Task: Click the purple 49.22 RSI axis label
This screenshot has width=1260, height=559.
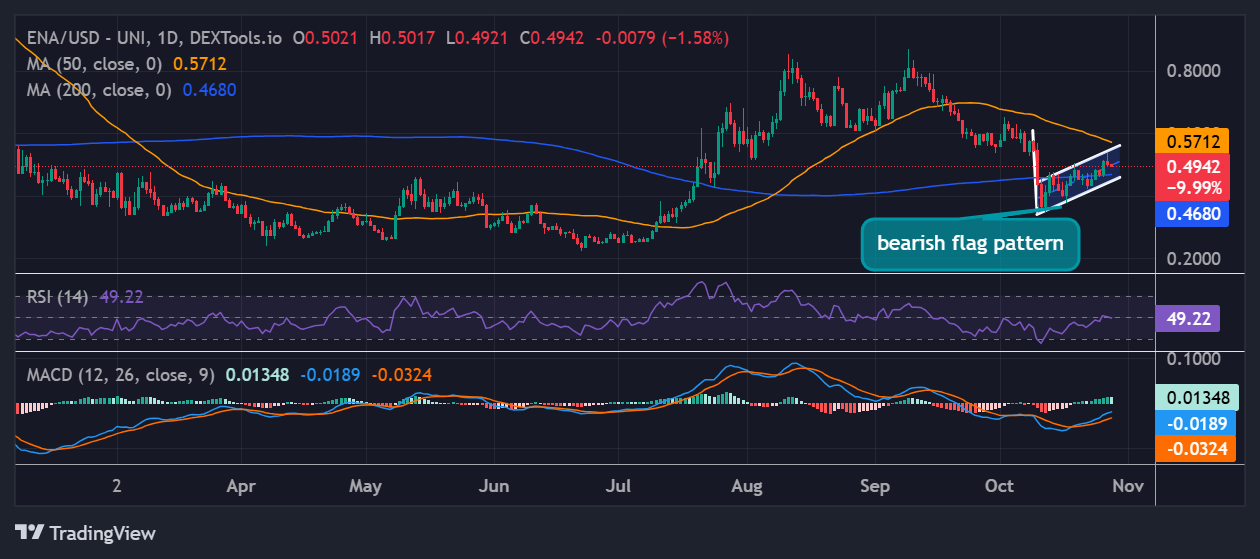Action: (x=1193, y=319)
